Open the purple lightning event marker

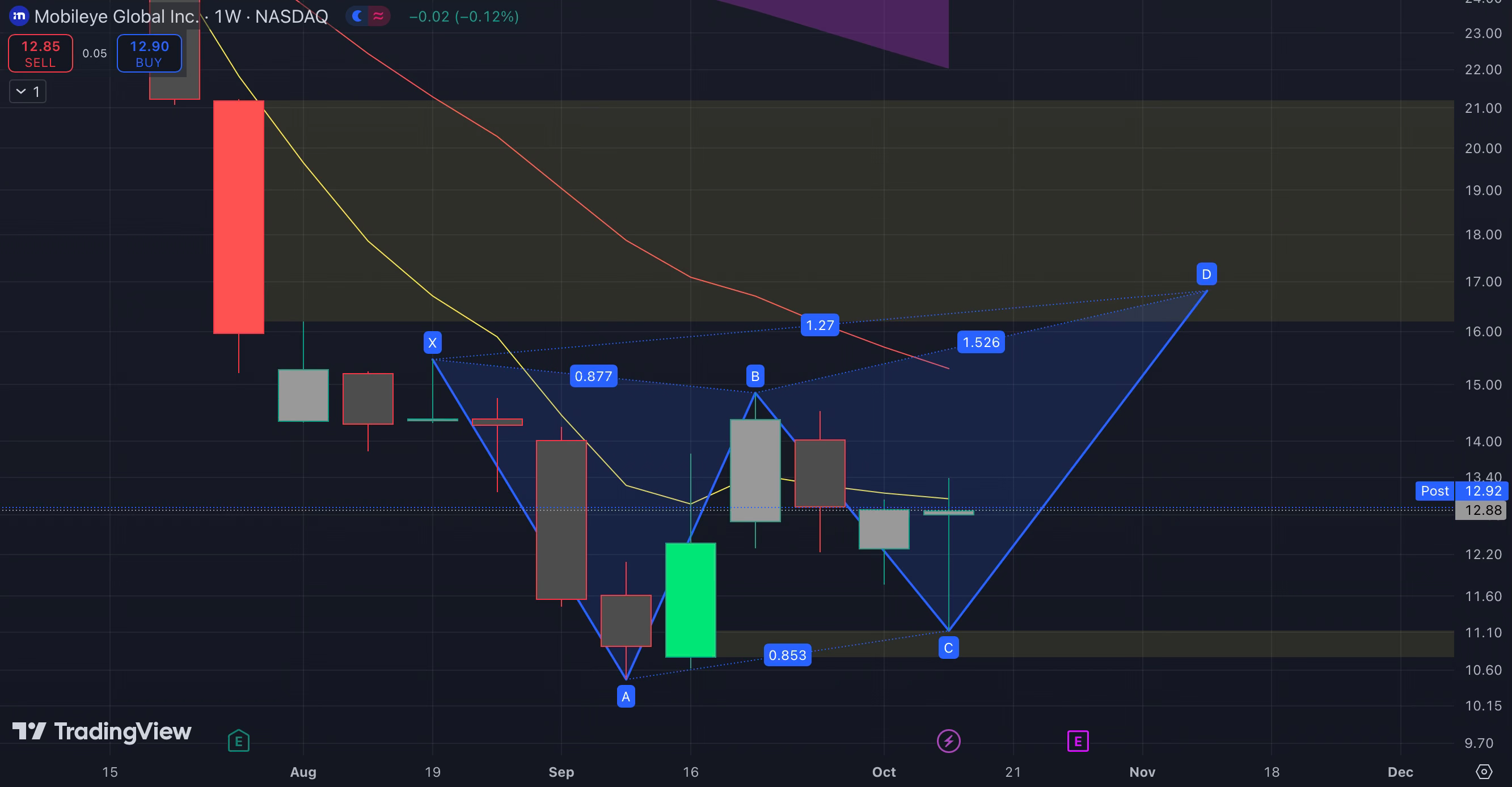click(948, 741)
